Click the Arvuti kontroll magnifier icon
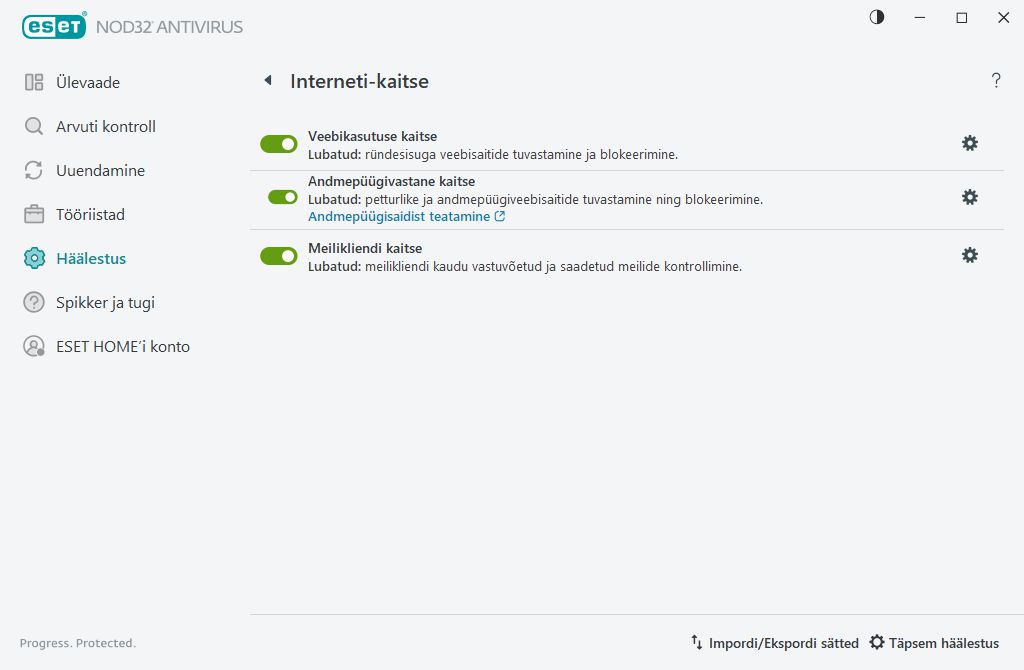The width and height of the screenshot is (1024, 670). coord(34,127)
